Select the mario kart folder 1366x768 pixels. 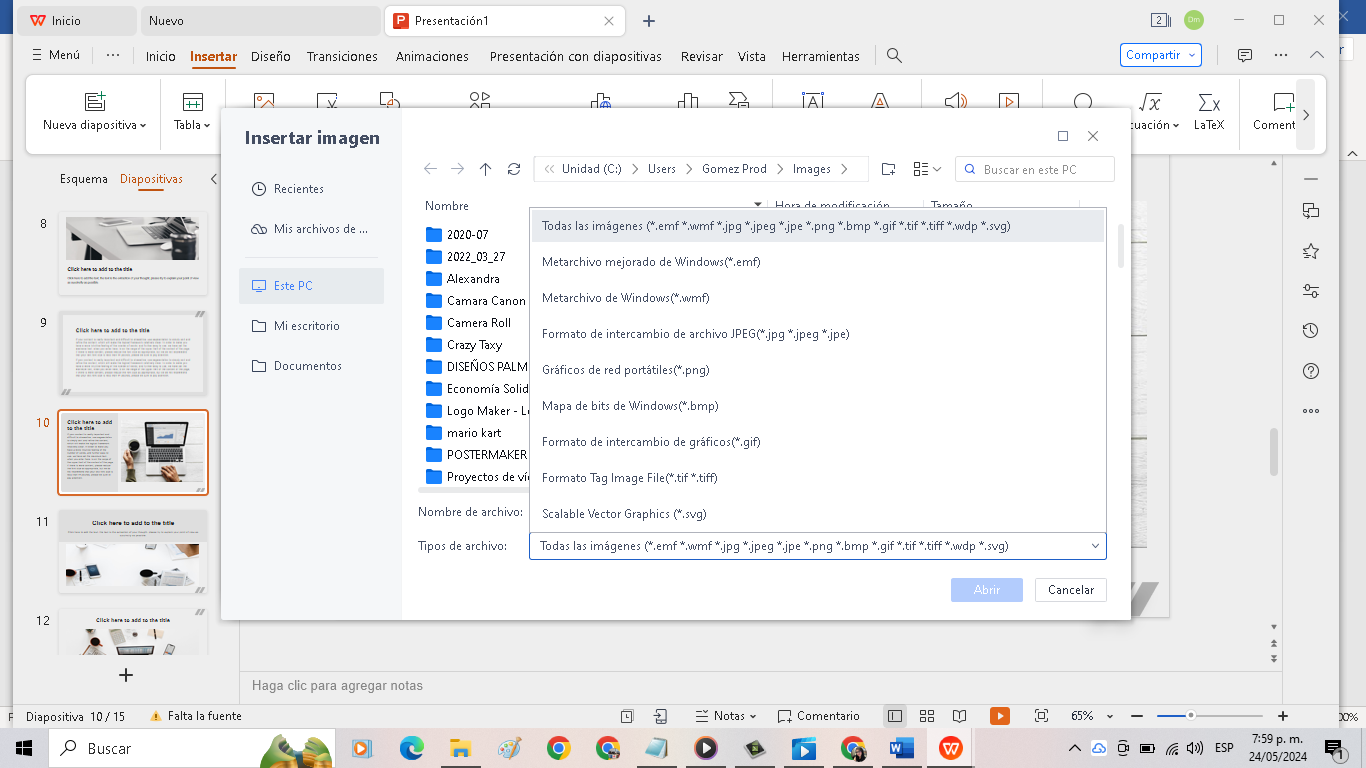[472, 433]
